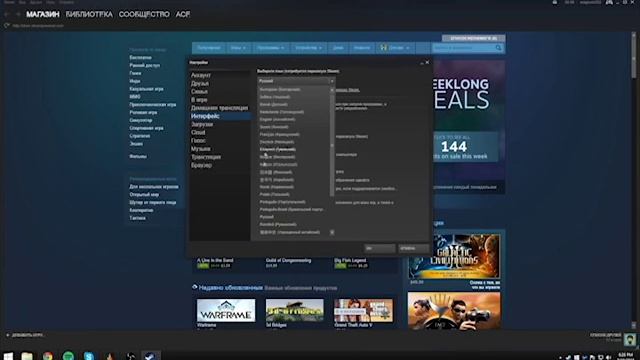
Task: Expand the Устройства store menu
Action: point(309,48)
